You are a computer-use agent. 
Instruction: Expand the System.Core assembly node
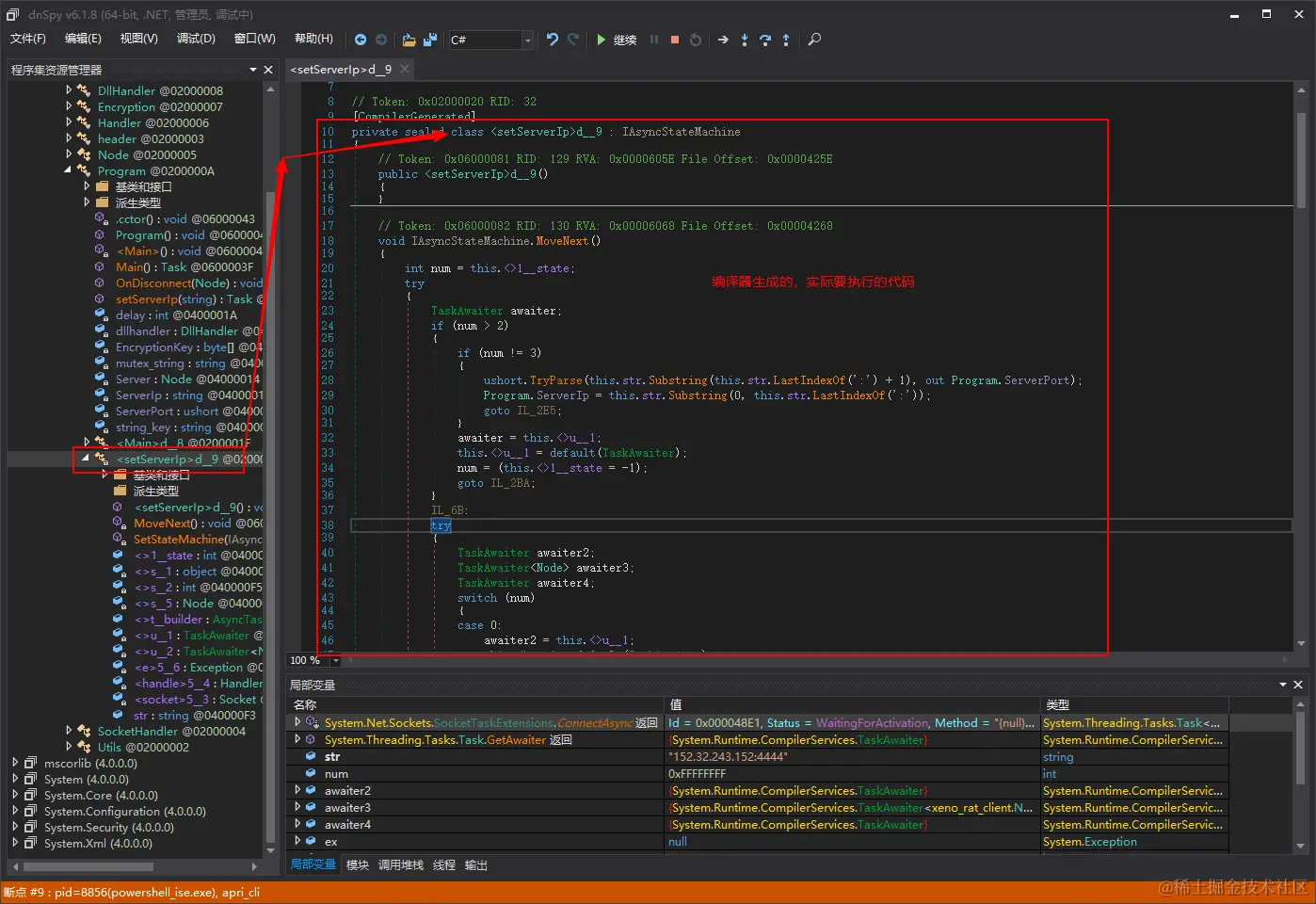[15, 795]
